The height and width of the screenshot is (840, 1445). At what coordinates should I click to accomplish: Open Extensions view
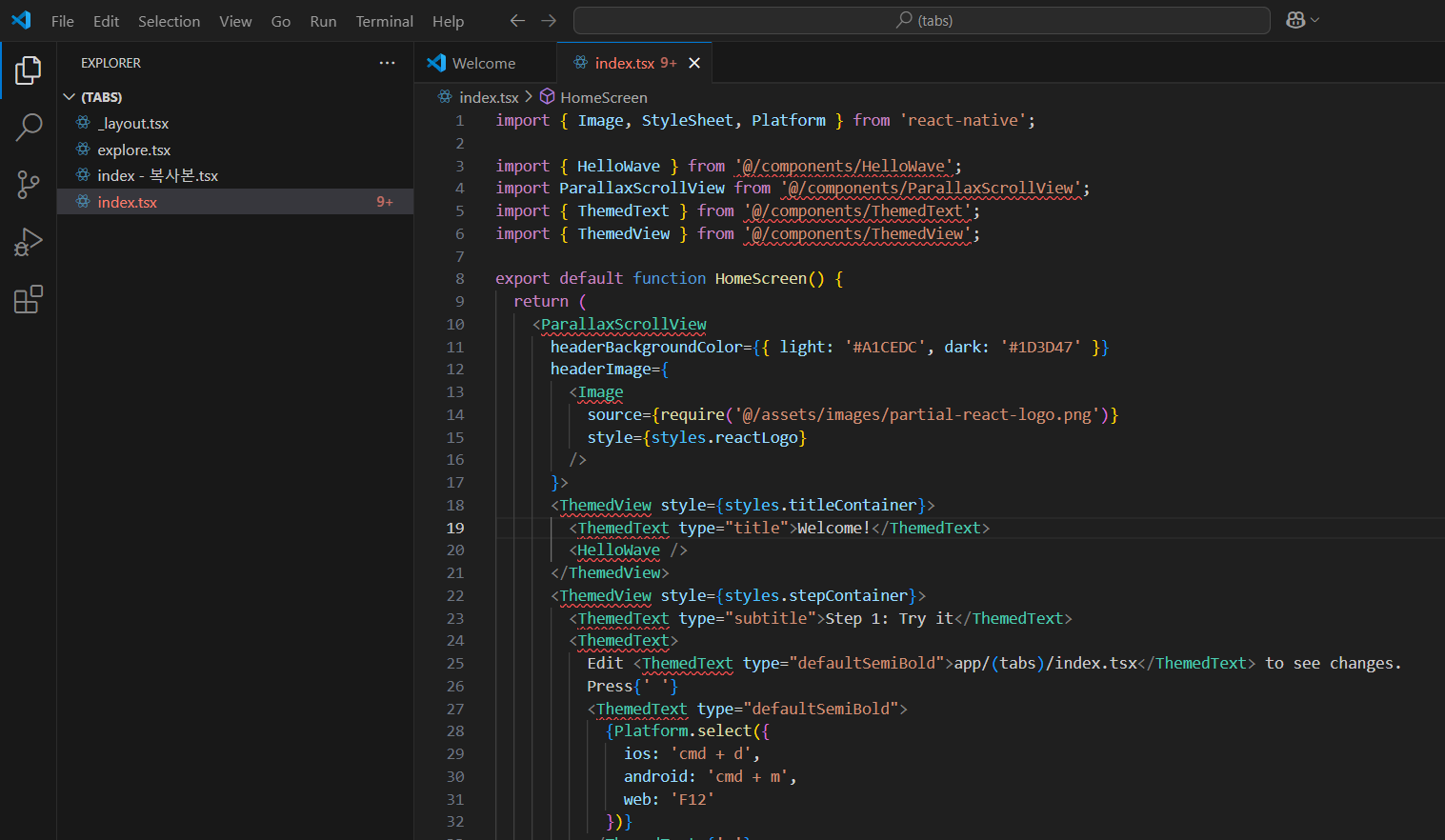point(29,300)
